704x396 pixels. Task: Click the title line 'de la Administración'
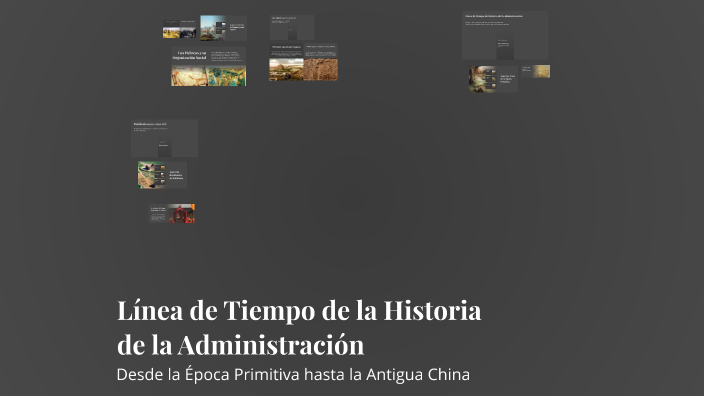point(241,345)
